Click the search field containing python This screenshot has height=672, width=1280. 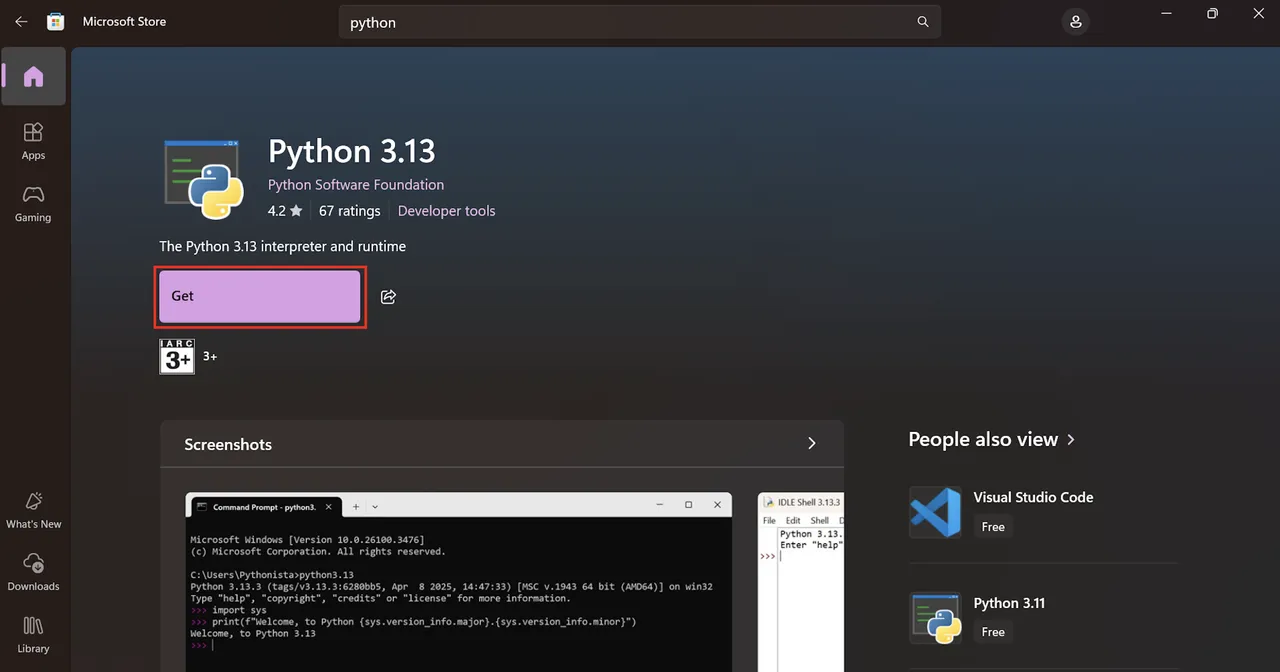pyautogui.click(x=640, y=22)
